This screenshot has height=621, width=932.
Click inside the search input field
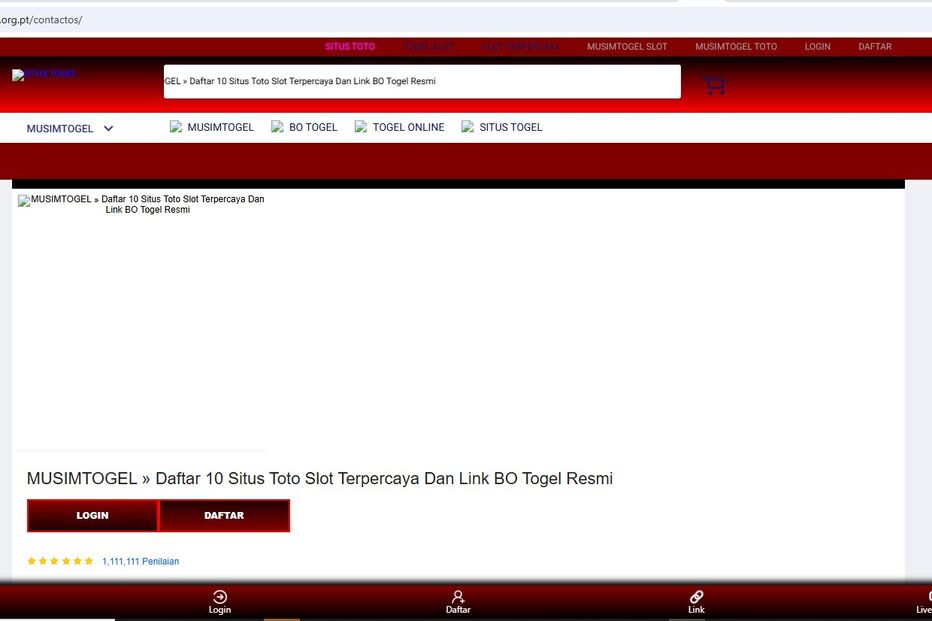pos(422,82)
